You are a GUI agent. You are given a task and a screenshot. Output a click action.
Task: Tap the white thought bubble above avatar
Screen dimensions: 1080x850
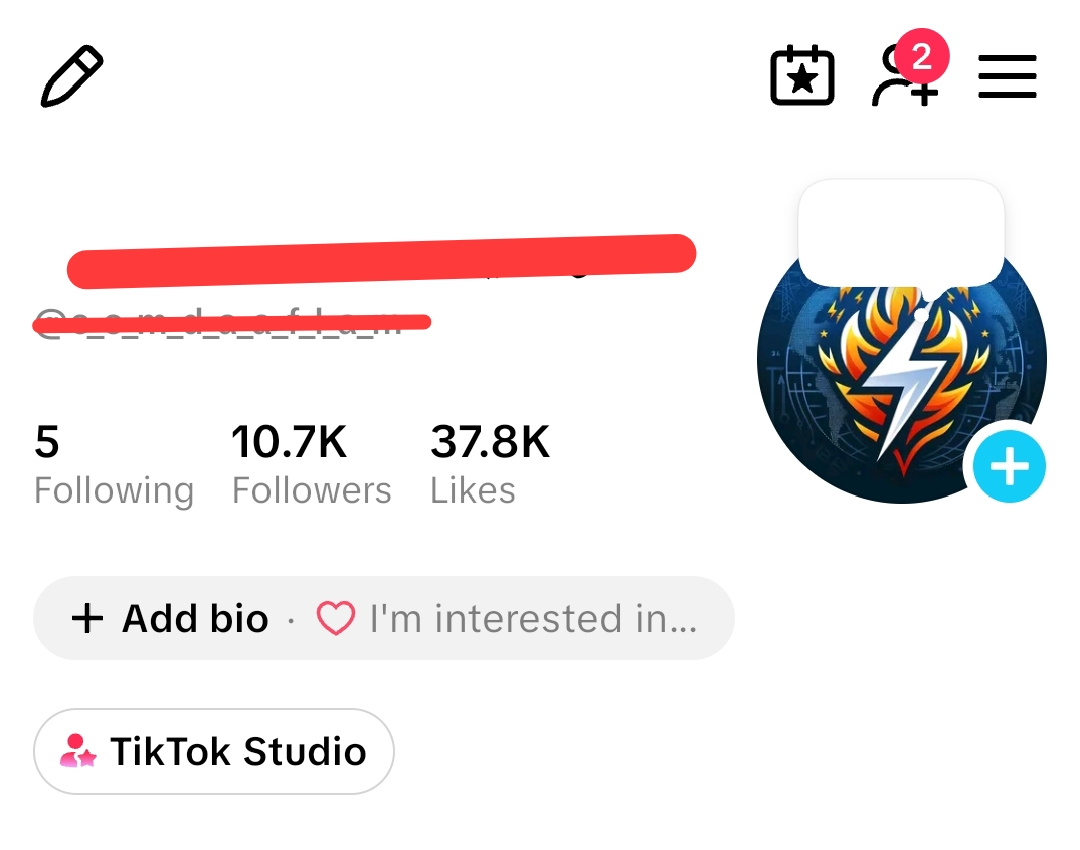[x=901, y=233]
